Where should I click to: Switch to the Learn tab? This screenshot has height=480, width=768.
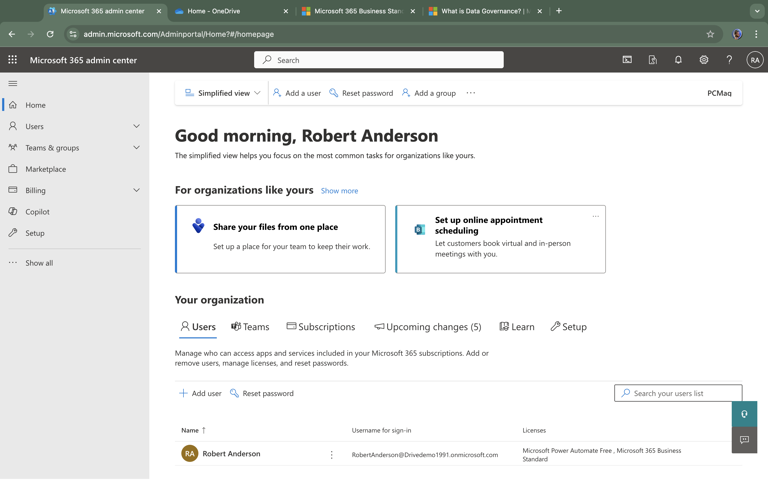[517, 327]
